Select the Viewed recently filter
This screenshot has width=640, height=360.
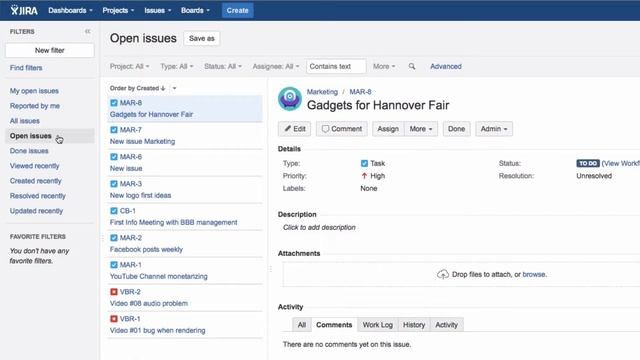(35, 166)
